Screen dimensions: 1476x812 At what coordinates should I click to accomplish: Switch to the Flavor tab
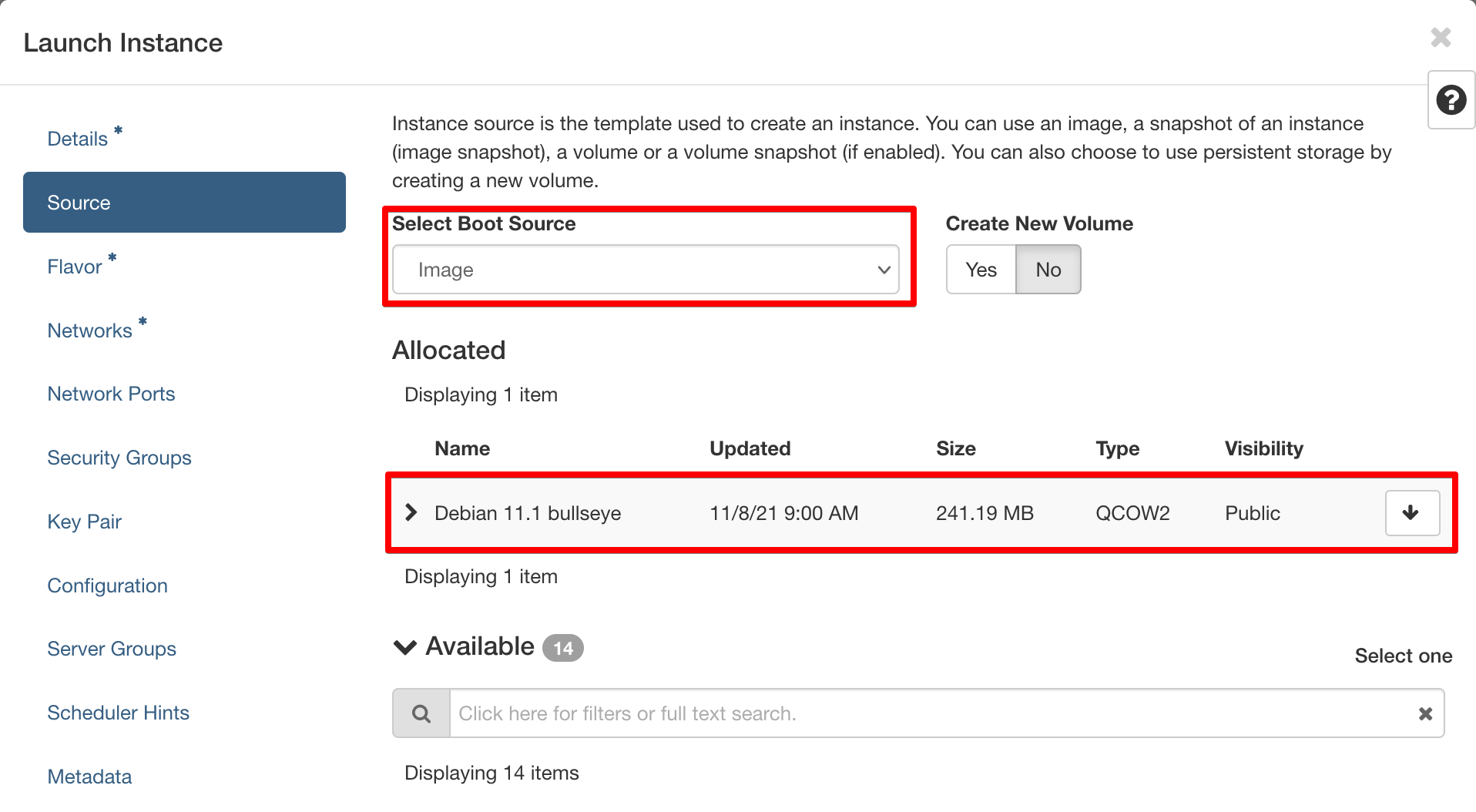point(75,267)
